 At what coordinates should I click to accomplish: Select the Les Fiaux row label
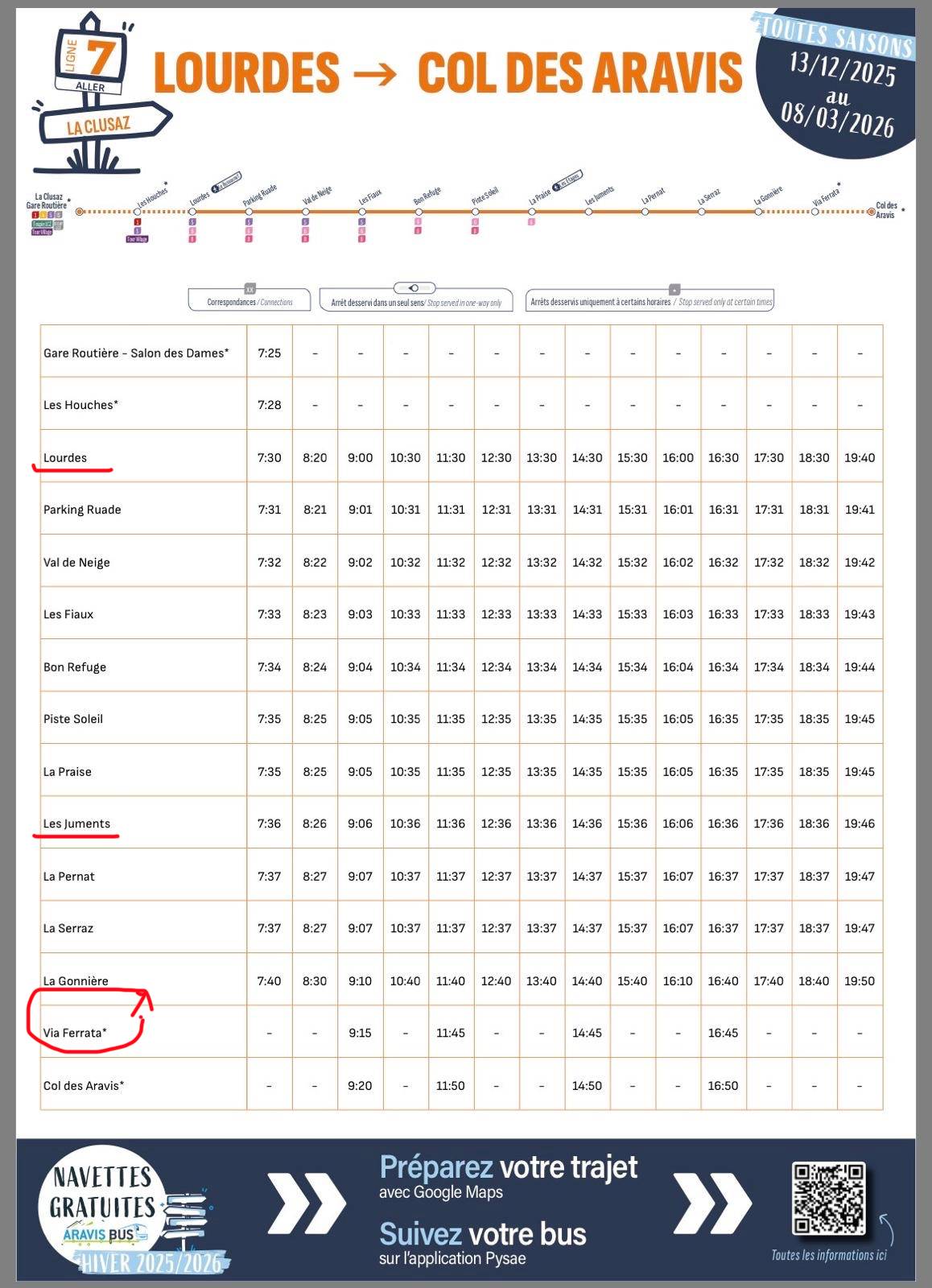pyautogui.click(x=68, y=614)
